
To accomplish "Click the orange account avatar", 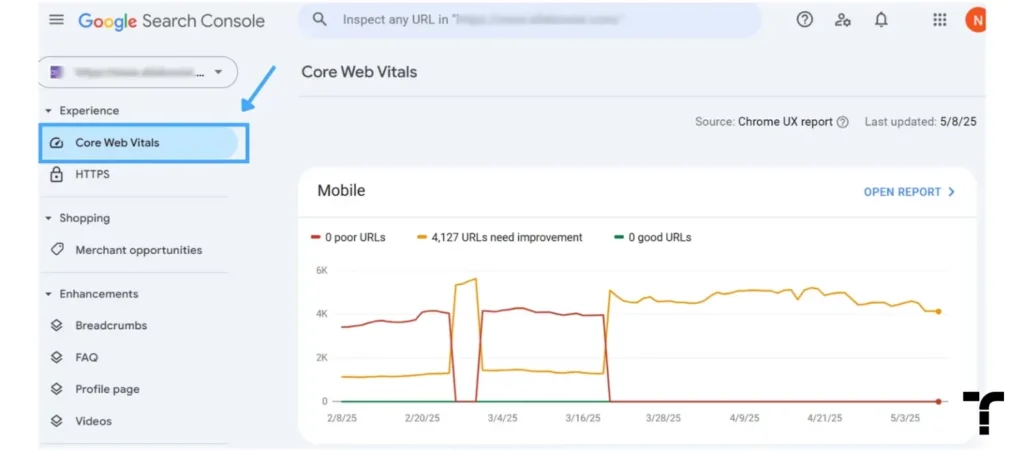I will 975,20.
